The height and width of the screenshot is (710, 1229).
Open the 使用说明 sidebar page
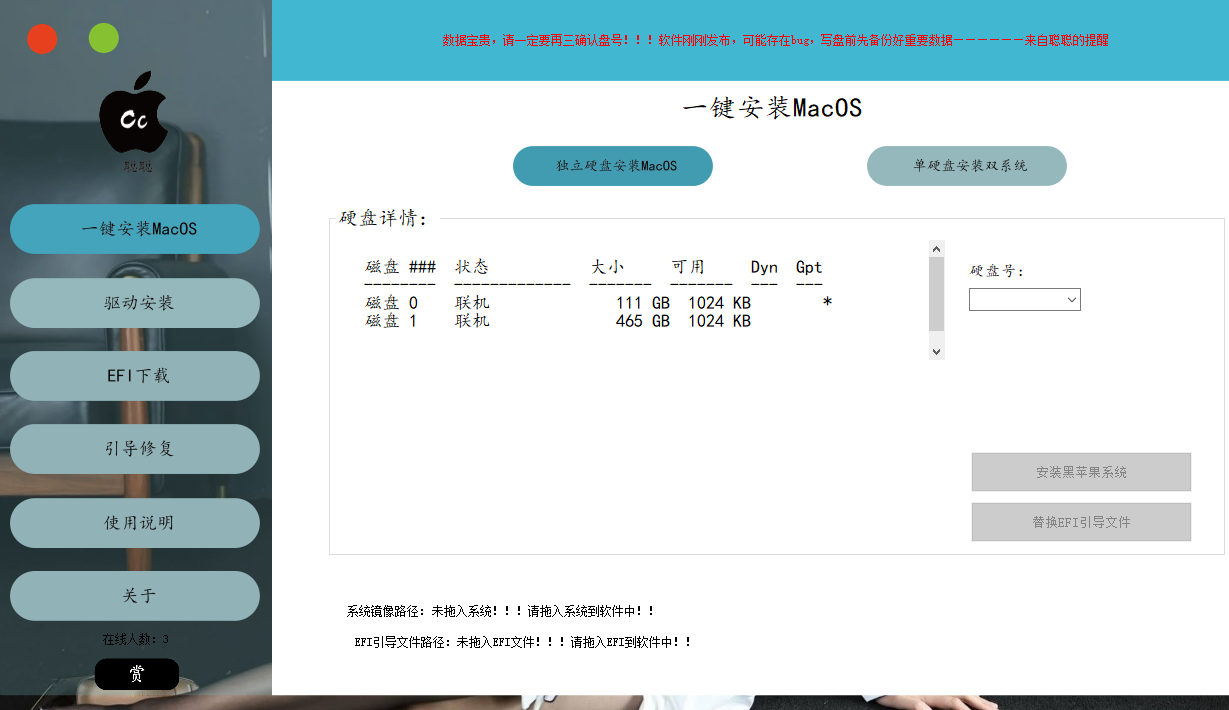point(135,523)
